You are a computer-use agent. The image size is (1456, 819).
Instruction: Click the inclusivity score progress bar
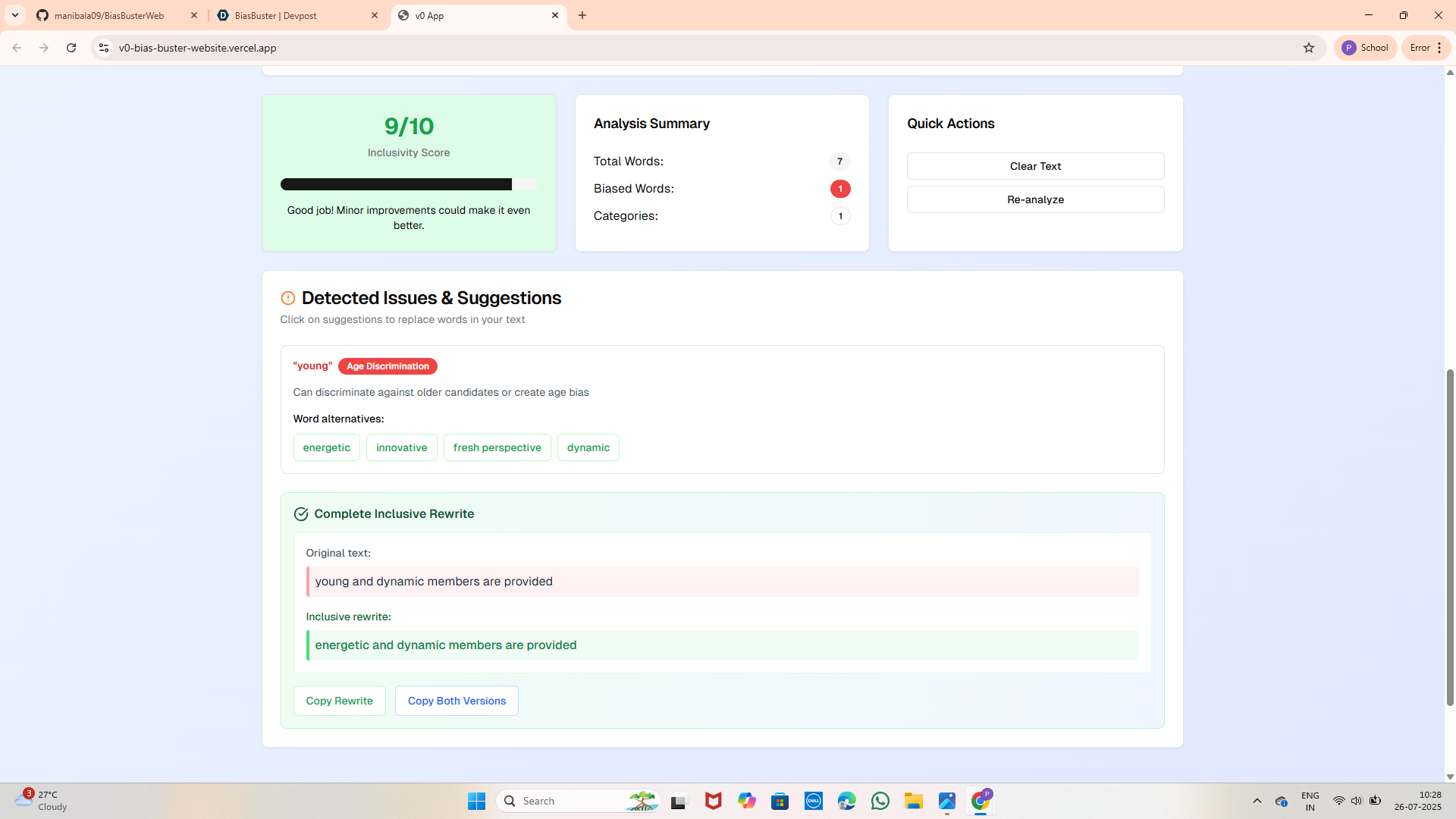point(408,184)
